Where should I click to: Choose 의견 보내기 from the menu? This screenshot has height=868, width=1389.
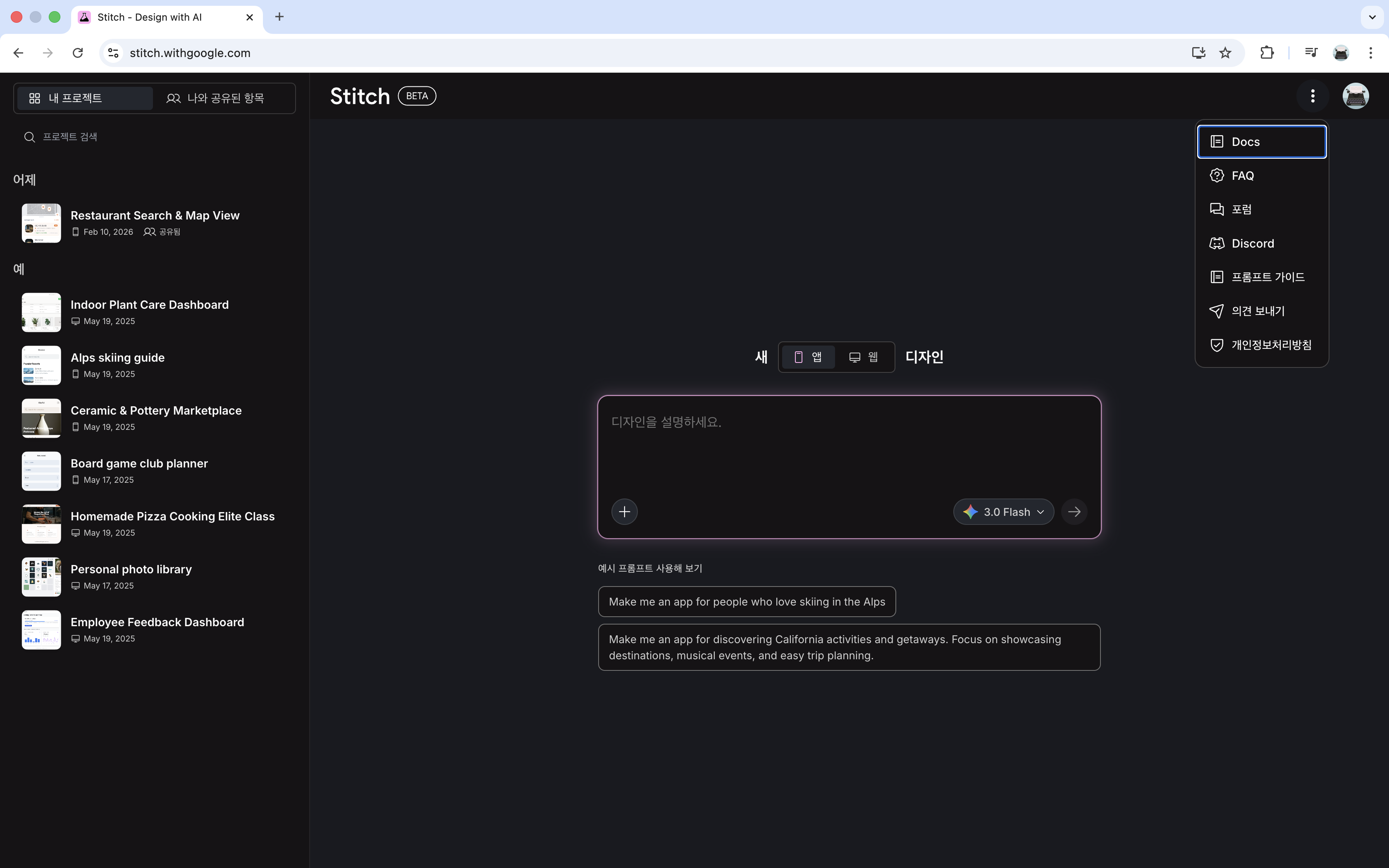tap(1262, 311)
